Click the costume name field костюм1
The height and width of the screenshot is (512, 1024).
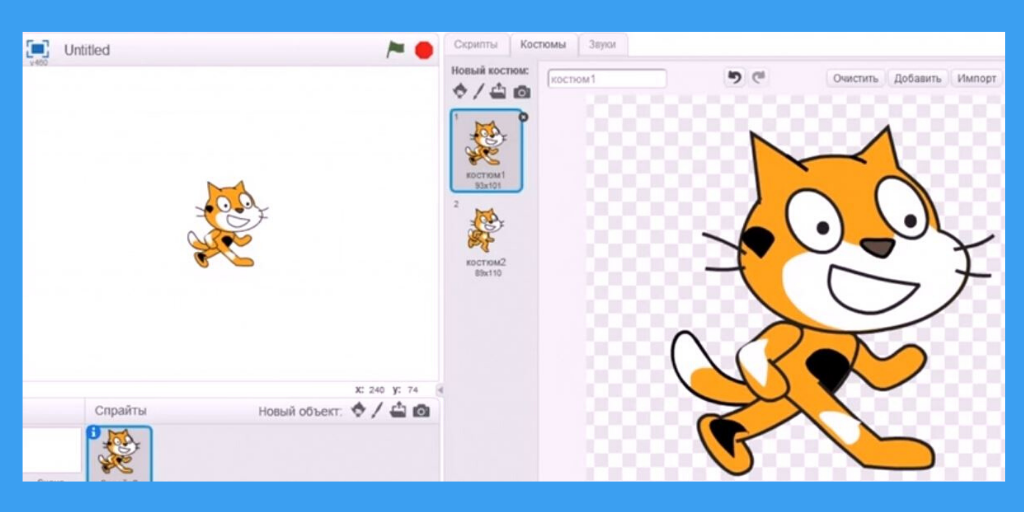pos(607,79)
